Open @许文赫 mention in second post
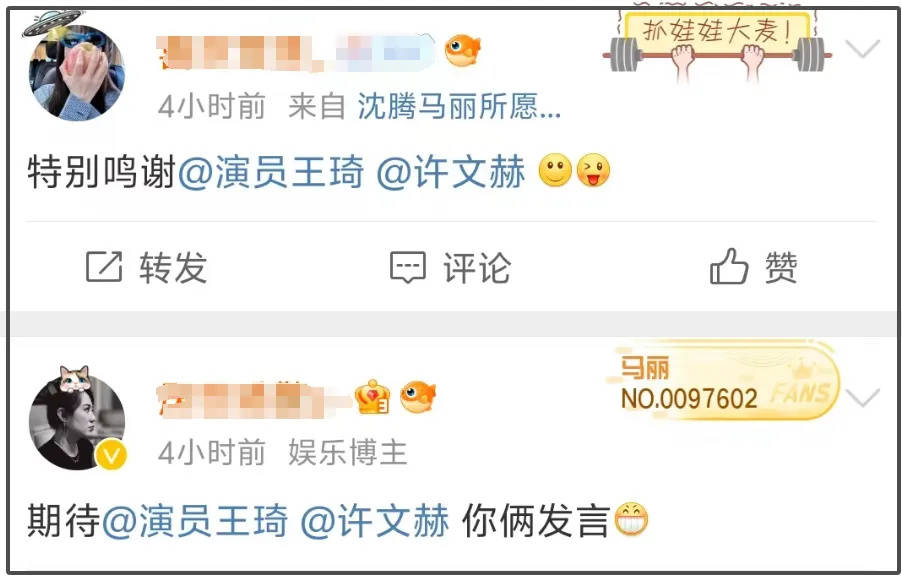Image resolution: width=902 pixels, height=576 pixels. pyautogui.click(x=374, y=521)
